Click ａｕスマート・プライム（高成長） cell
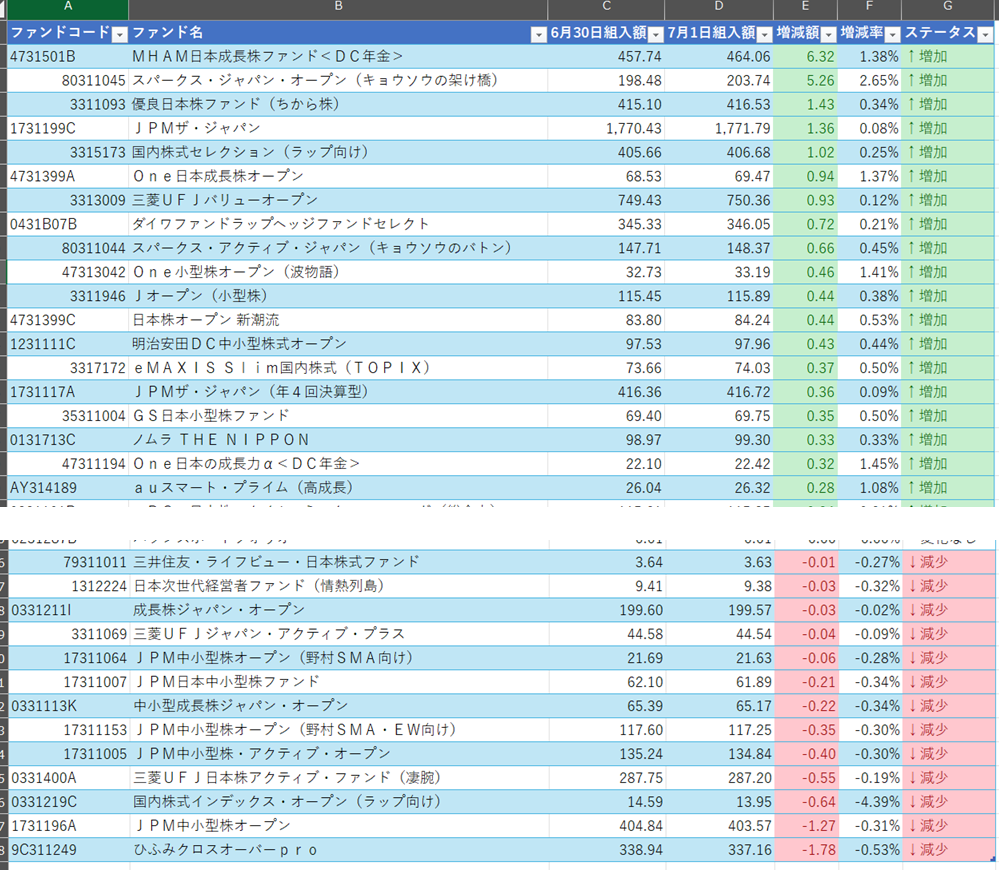The width and height of the screenshot is (999, 870). pos(338,488)
